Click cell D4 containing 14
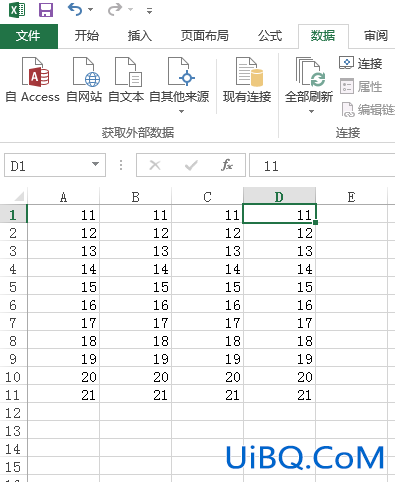The width and height of the screenshot is (395, 482). [x=279, y=268]
